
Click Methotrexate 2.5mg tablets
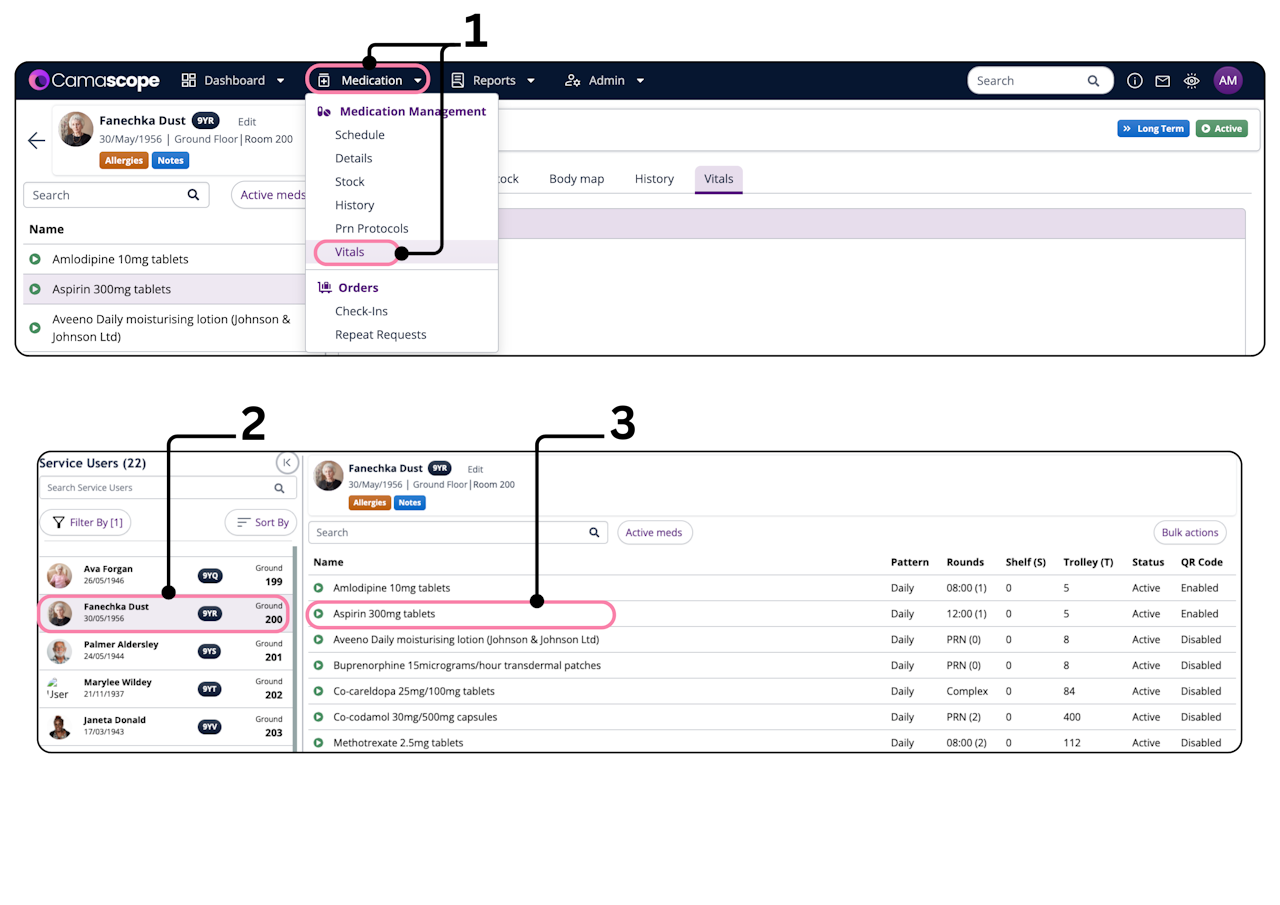click(398, 743)
